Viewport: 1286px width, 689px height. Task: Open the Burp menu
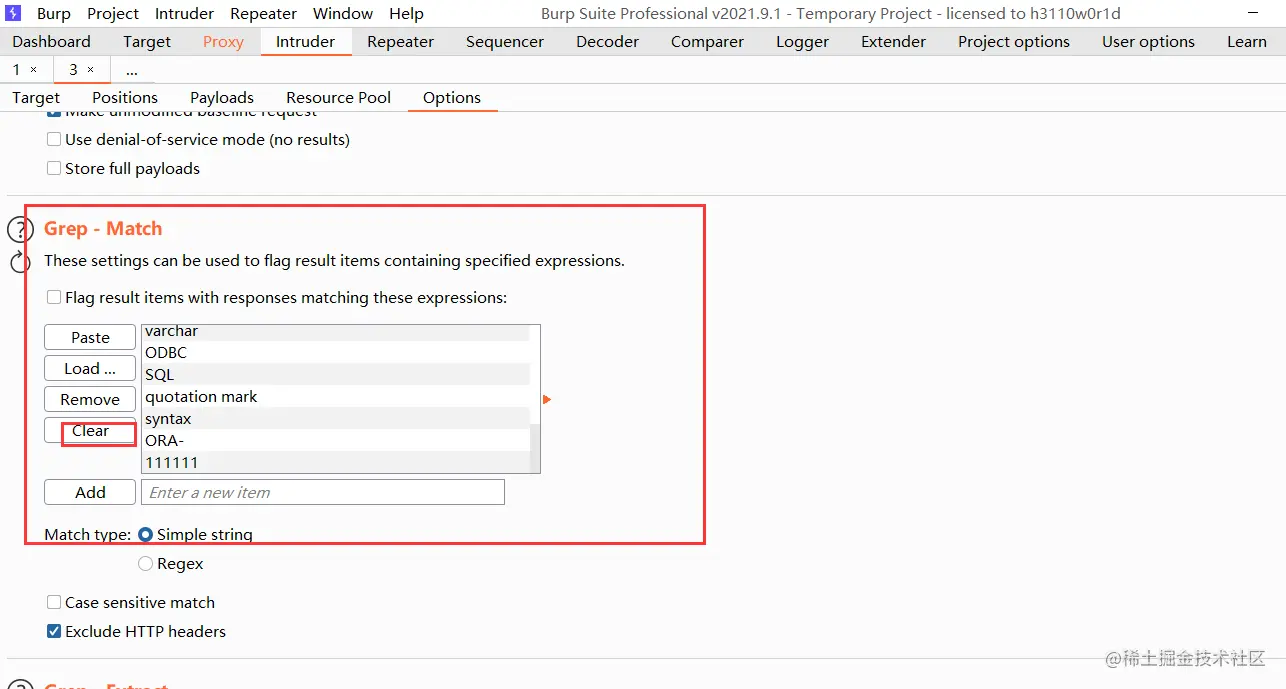tap(54, 14)
